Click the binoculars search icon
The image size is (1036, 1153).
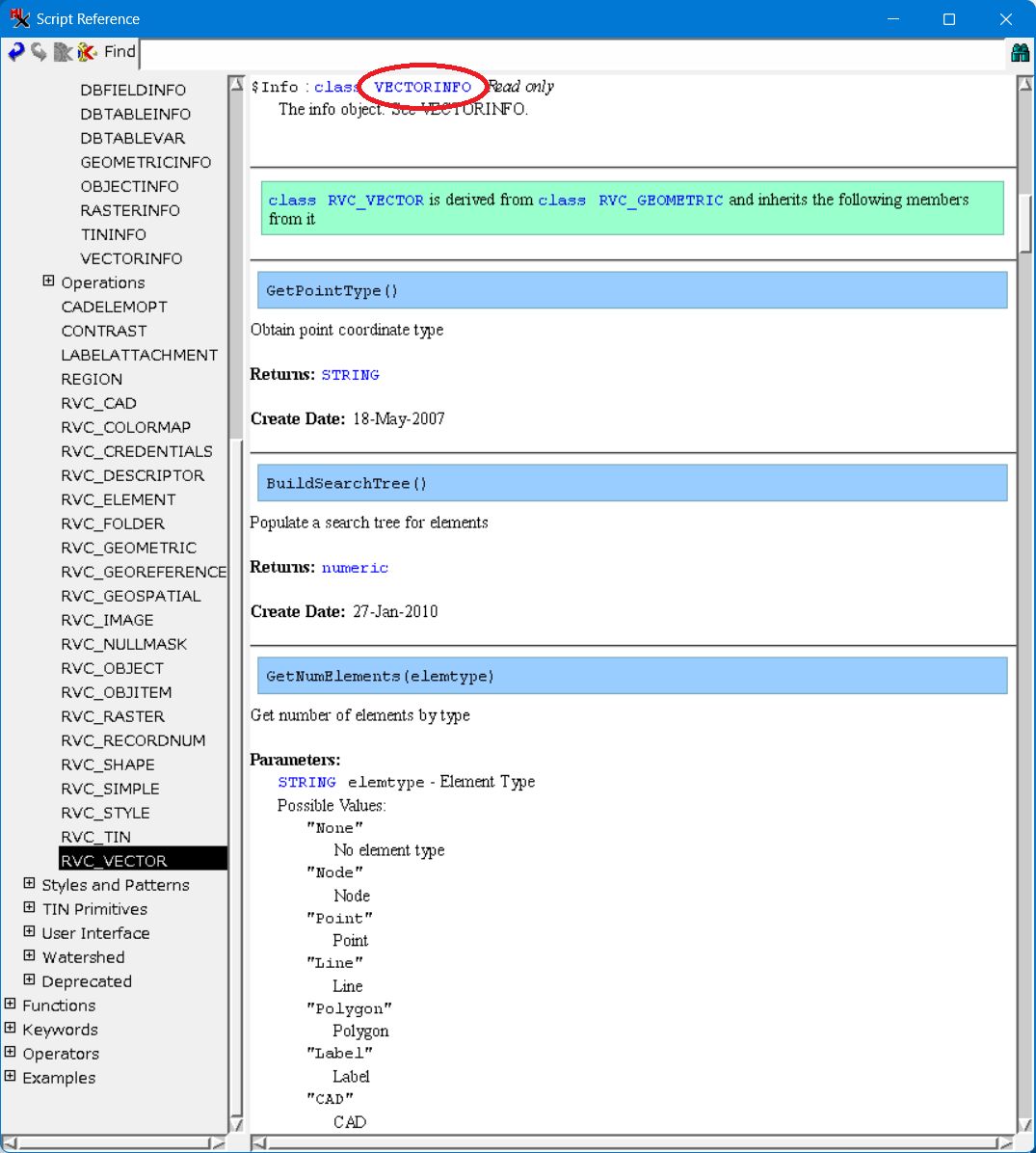(1020, 53)
